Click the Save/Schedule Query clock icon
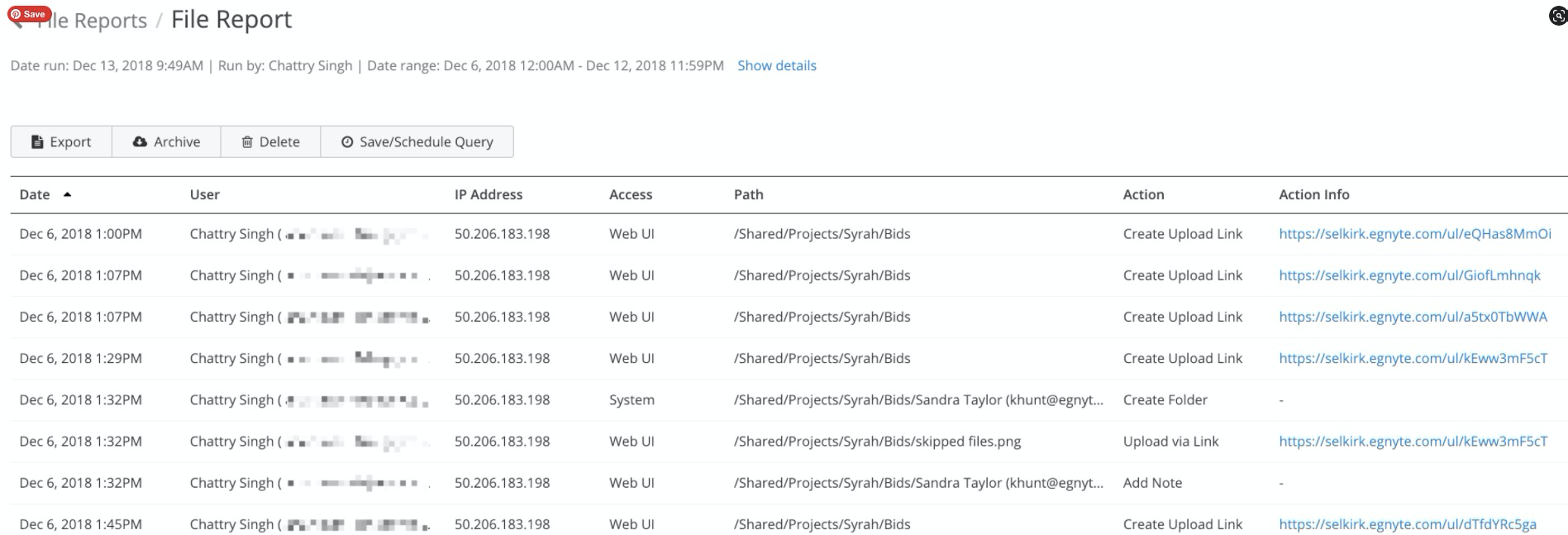This screenshot has width=1568, height=535. [x=347, y=142]
